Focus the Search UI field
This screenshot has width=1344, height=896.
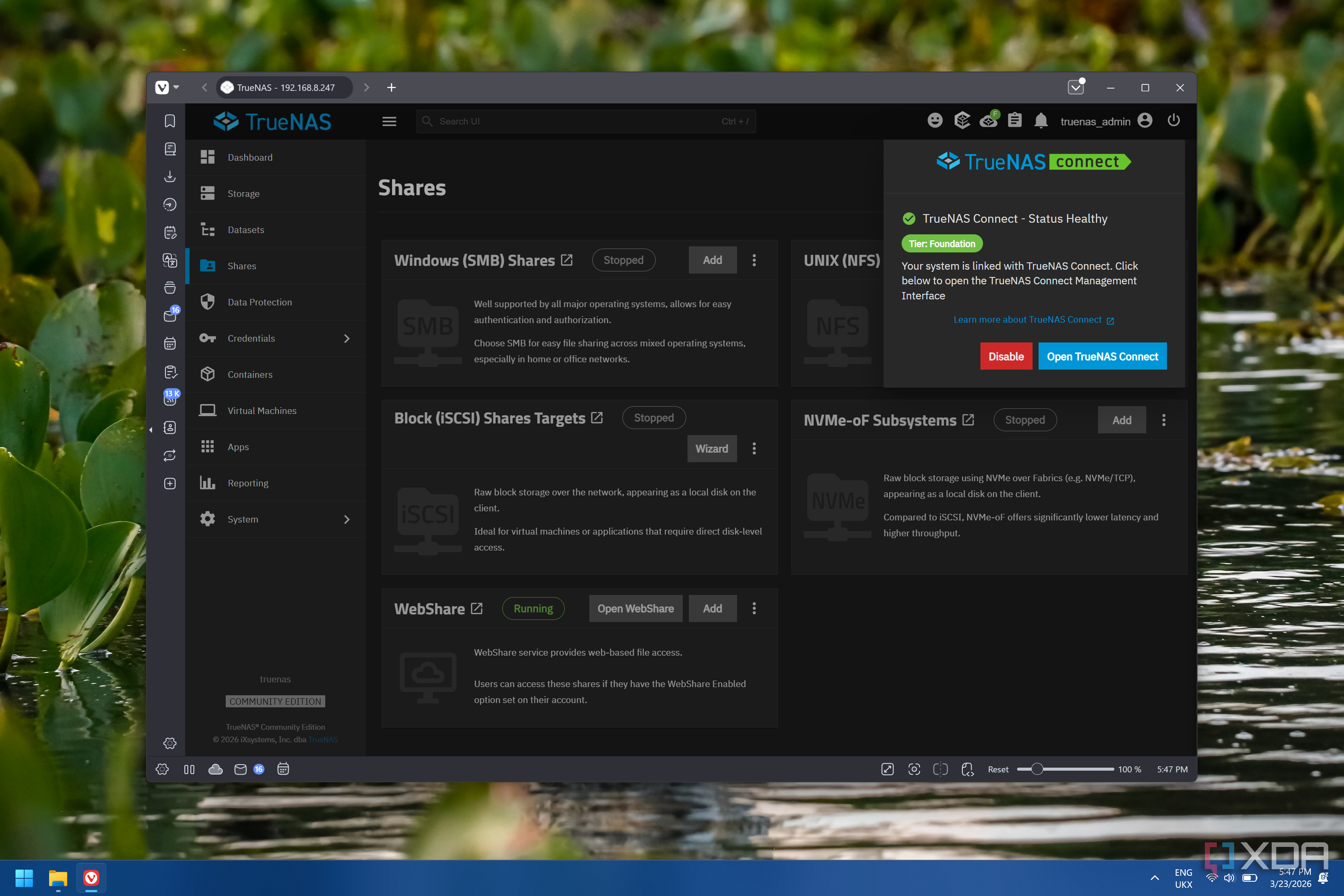586,122
